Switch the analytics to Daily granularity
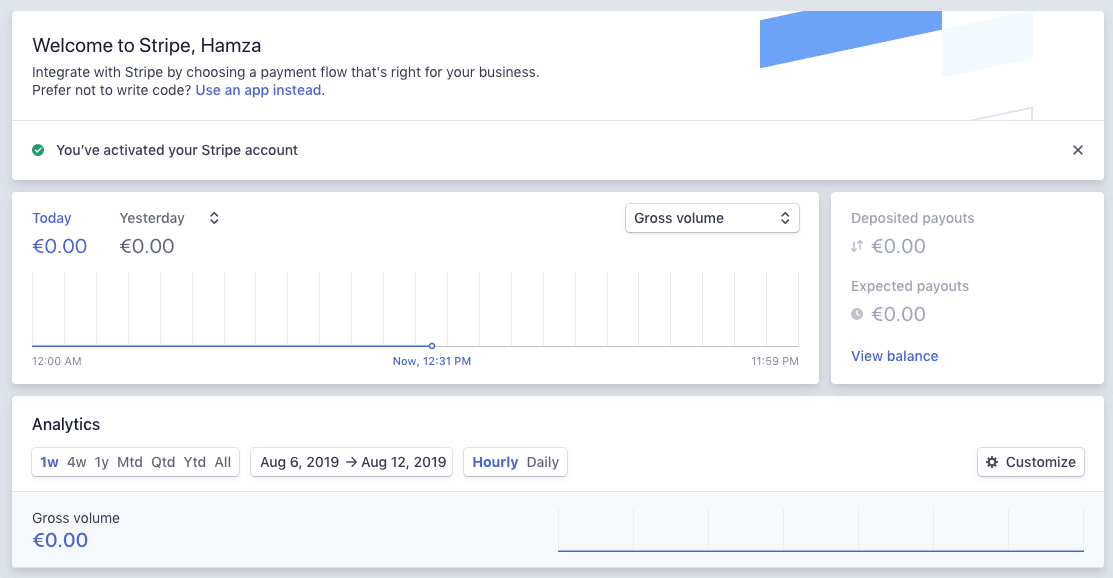The height and width of the screenshot is (578, 1113). (x=543, y=462)
